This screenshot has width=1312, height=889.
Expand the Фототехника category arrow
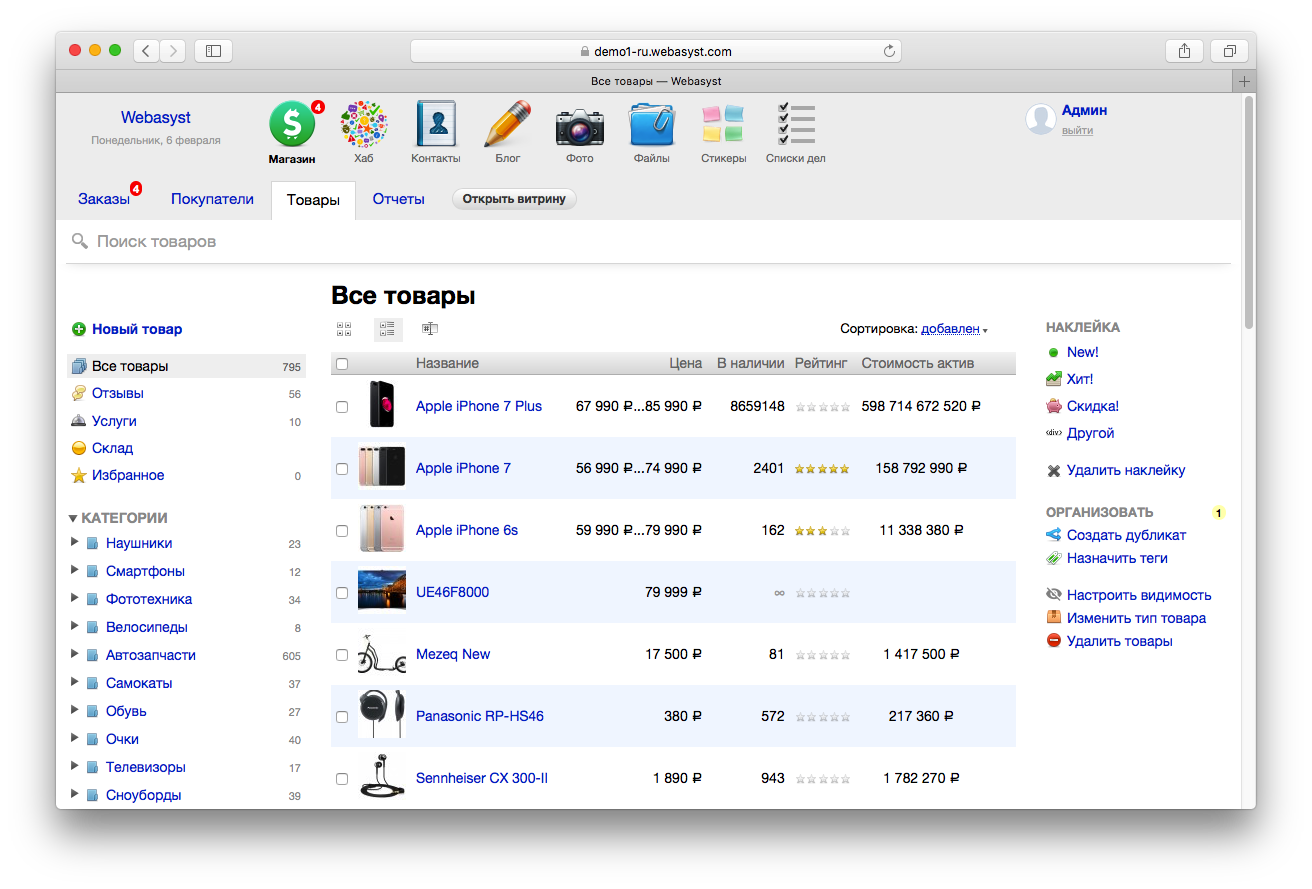(x=74, y=598)
